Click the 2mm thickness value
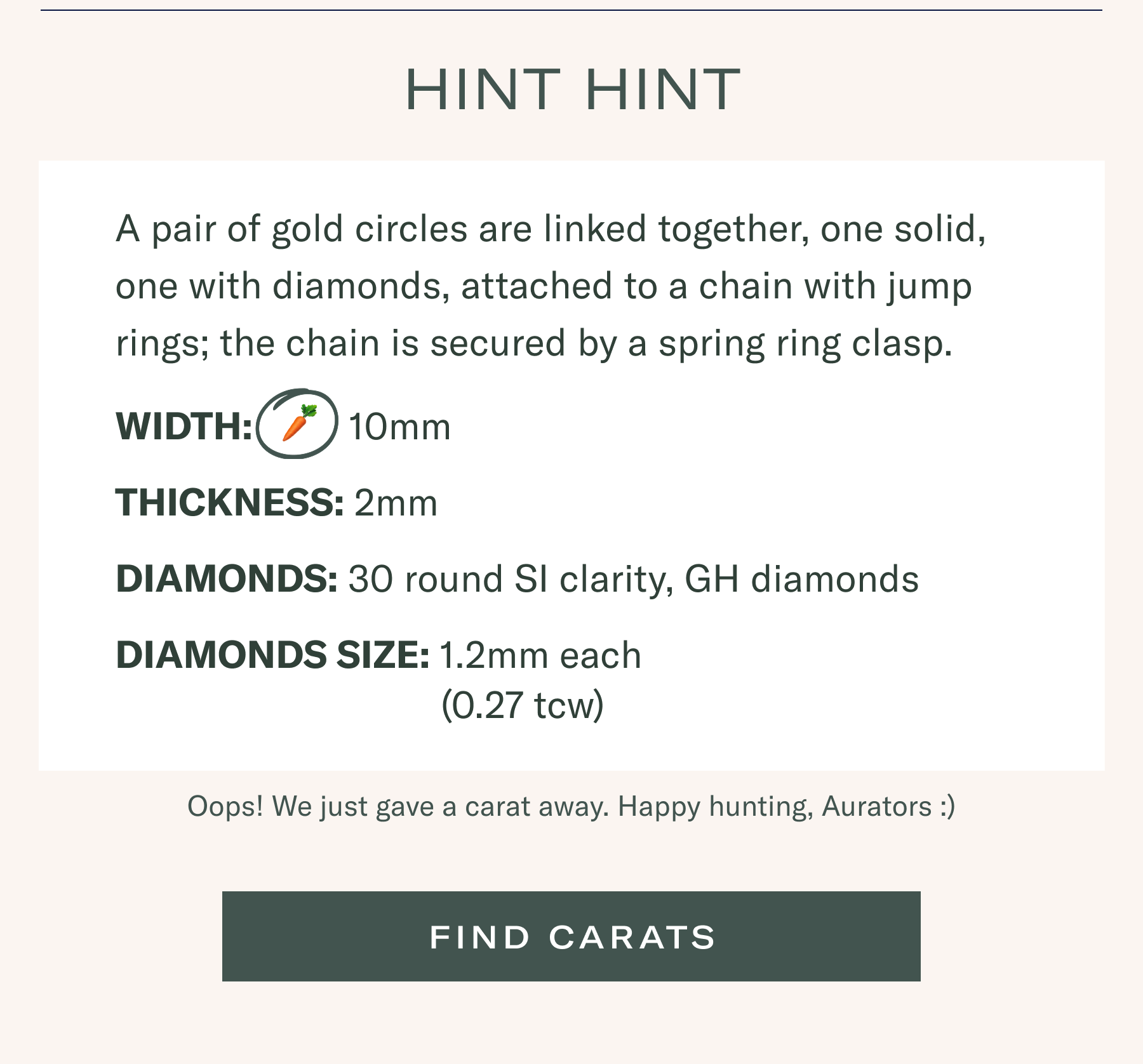The height and width of the screenshot is (1064, 1143). tap(396, 503)
